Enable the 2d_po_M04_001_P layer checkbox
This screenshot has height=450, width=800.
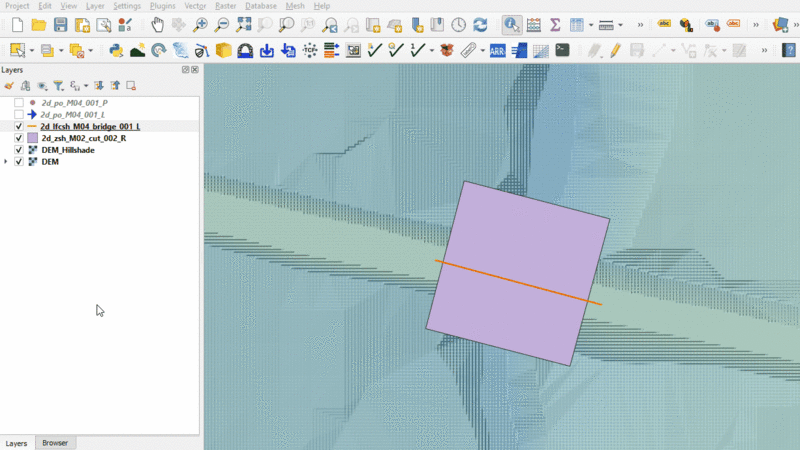click(x=19, y=103)
